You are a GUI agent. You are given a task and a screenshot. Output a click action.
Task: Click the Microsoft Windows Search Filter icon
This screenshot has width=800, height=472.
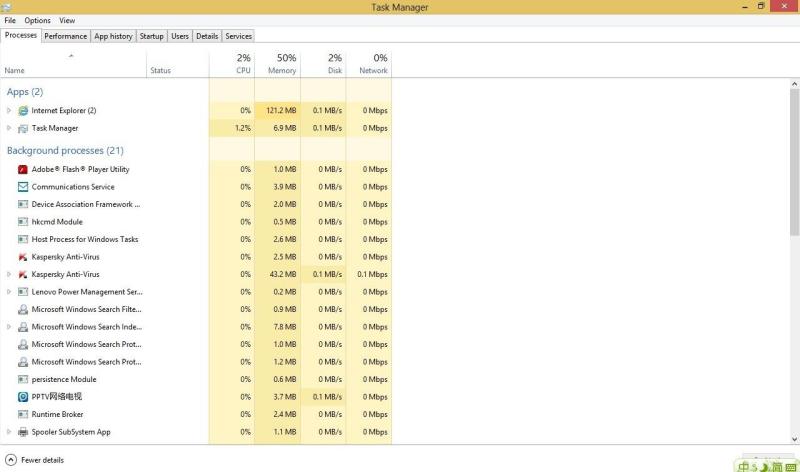23,310
